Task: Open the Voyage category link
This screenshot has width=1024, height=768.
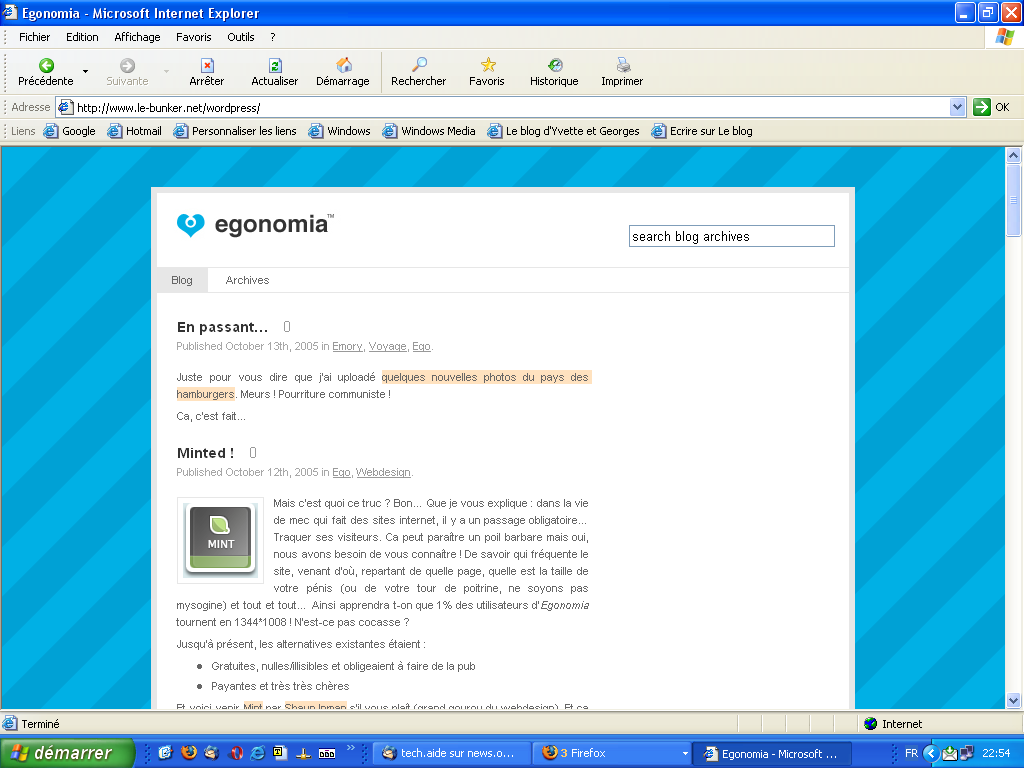Action: point(387,346)
